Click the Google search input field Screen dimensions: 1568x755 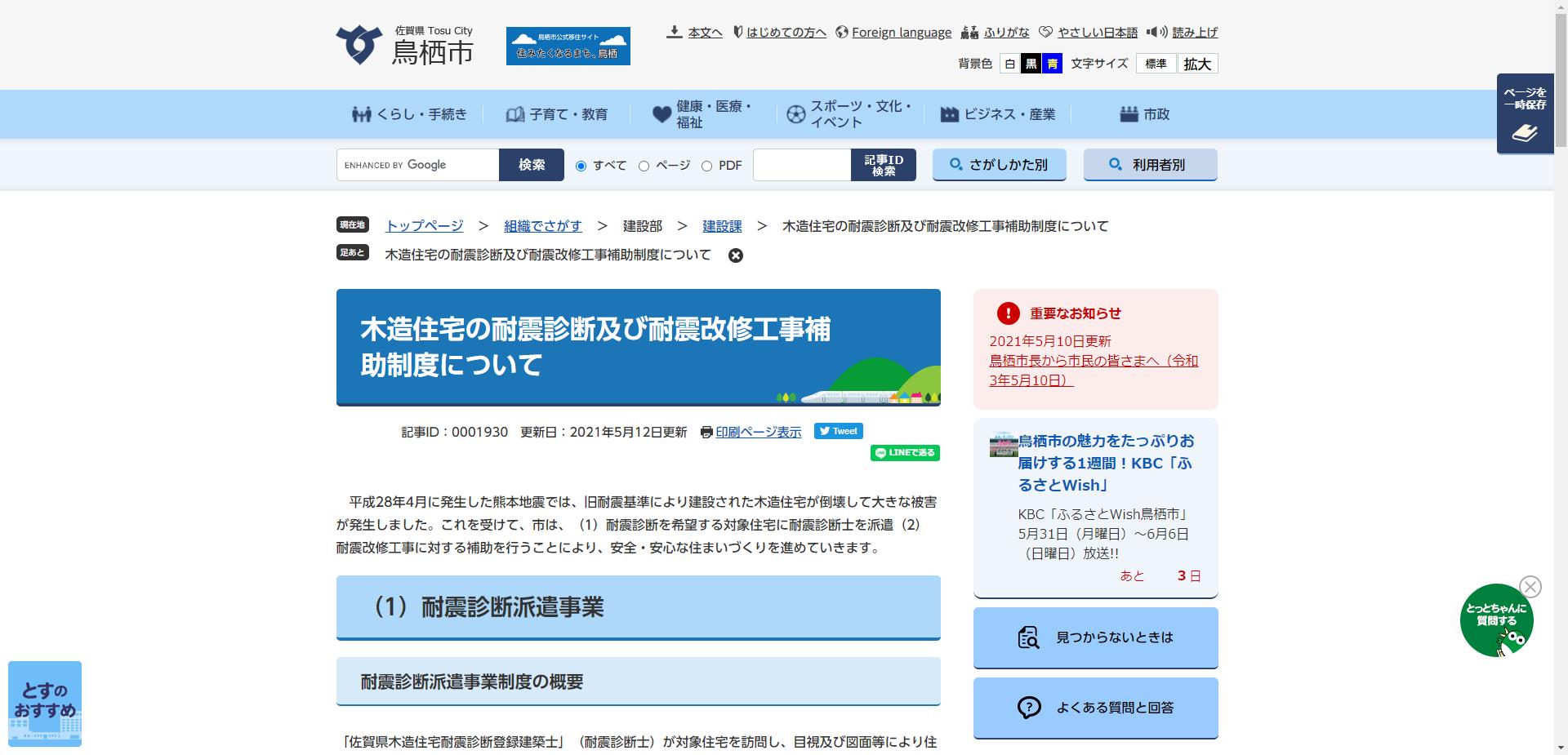416,164
